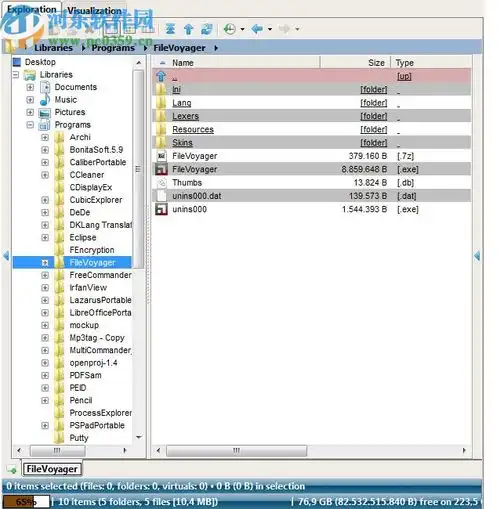Image resolution: width=500 pixels, height=509 pixels.
Task: Open the Skins folder link
Action: point(182,143)
